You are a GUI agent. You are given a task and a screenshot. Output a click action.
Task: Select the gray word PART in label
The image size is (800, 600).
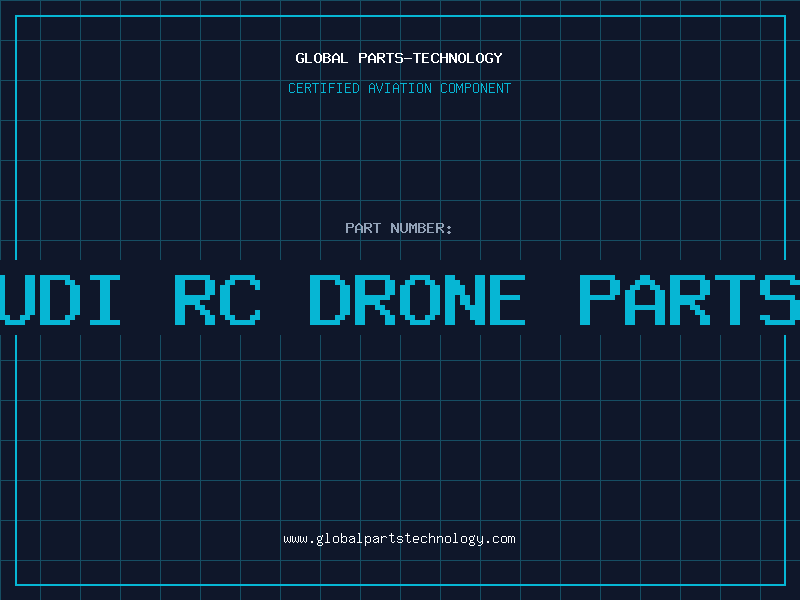tap(363, 228)
